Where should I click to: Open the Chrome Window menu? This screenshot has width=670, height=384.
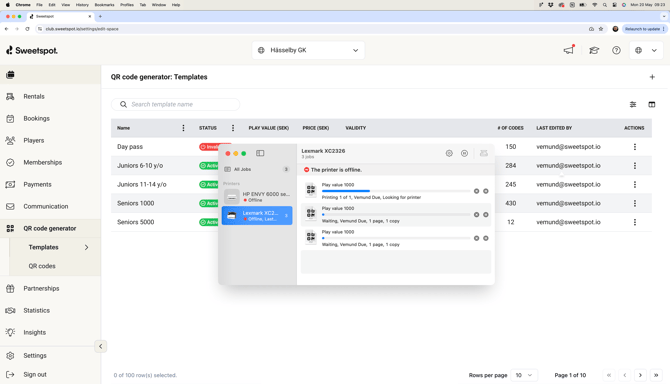(x=159, y=5)
